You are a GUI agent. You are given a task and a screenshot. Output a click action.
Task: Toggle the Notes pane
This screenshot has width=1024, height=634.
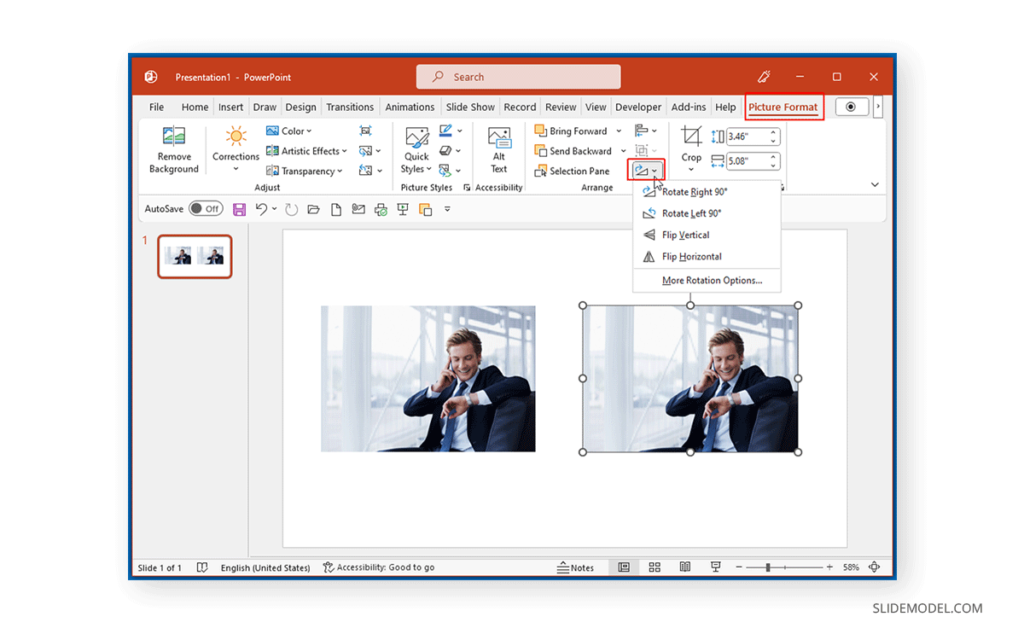tap(575, 568)
